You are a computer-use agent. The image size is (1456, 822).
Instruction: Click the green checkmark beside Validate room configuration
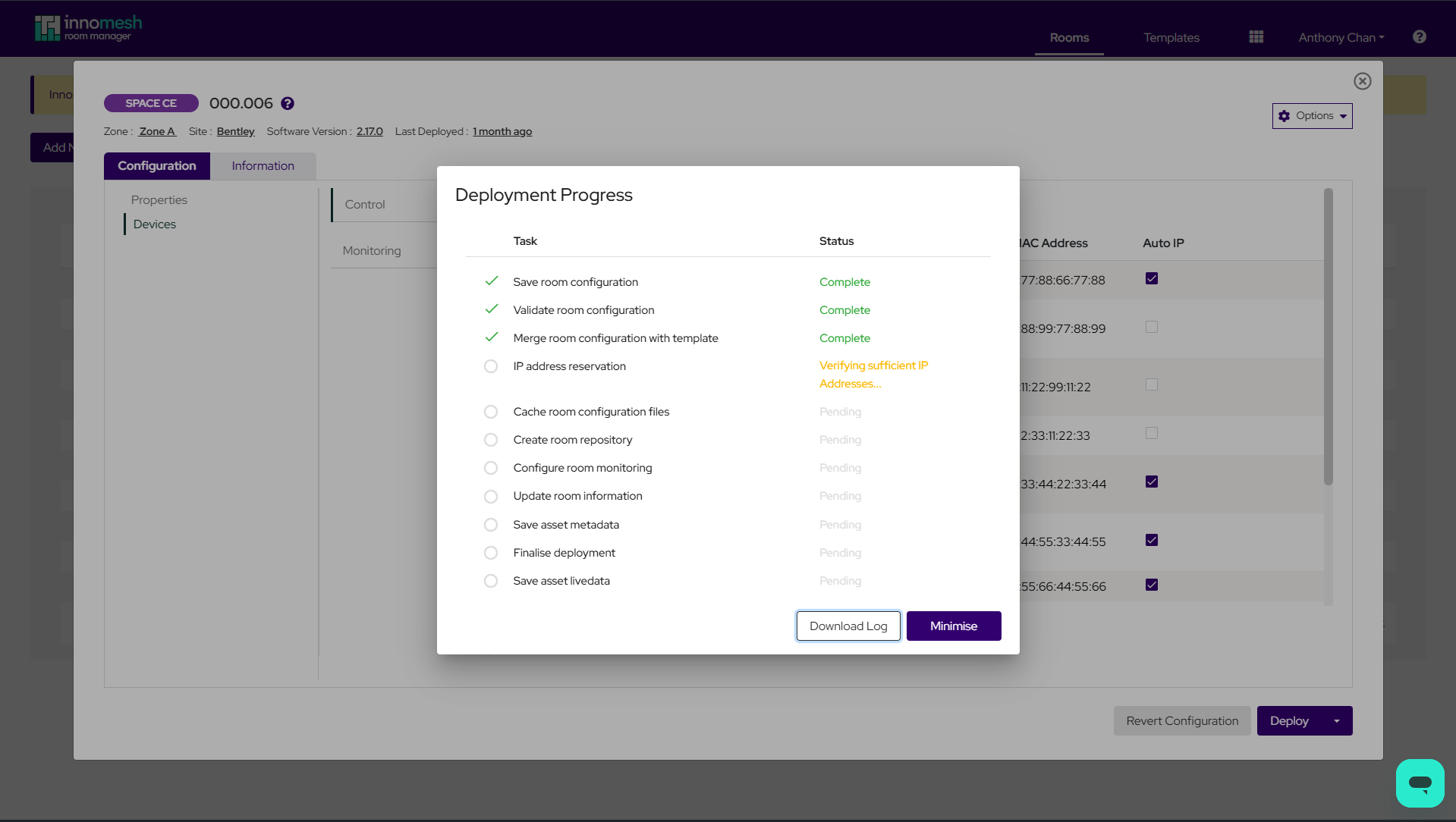[x=491, y=309]
